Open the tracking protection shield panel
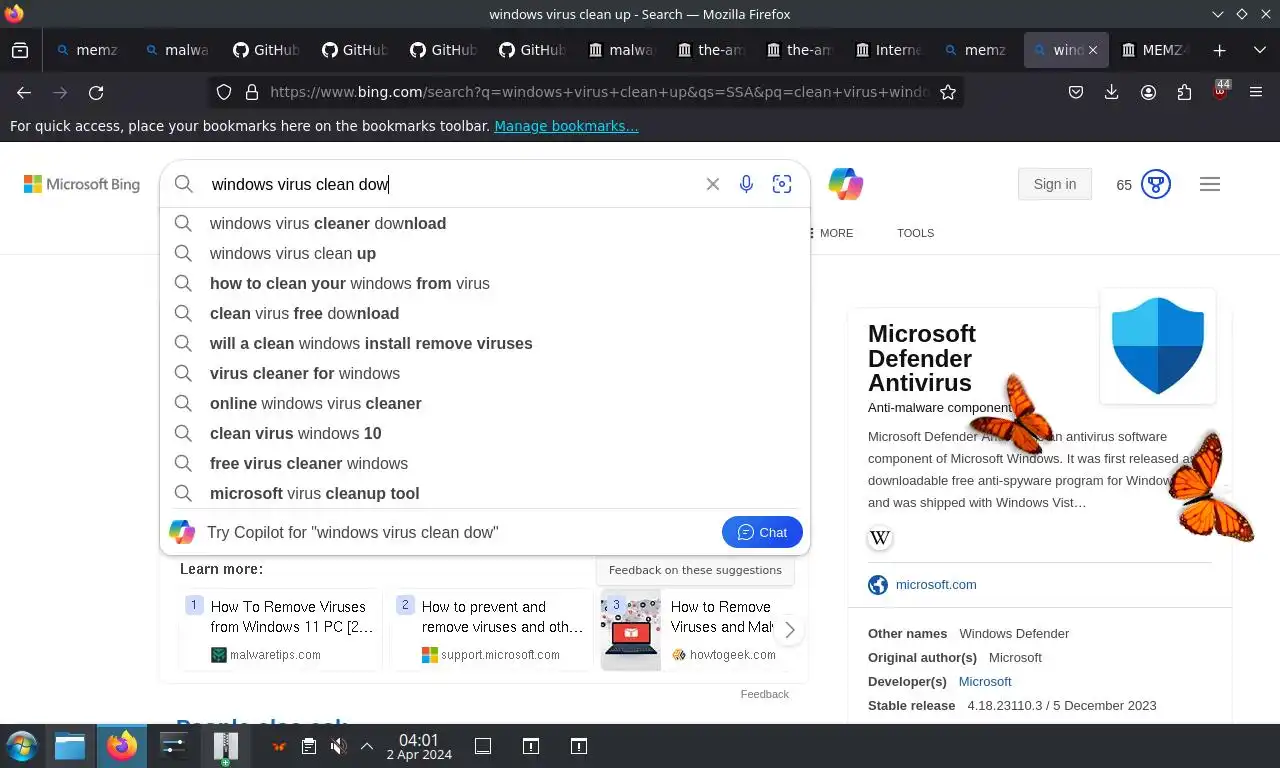Screen dimensions: 1280x768 click(x=224, y=92)
